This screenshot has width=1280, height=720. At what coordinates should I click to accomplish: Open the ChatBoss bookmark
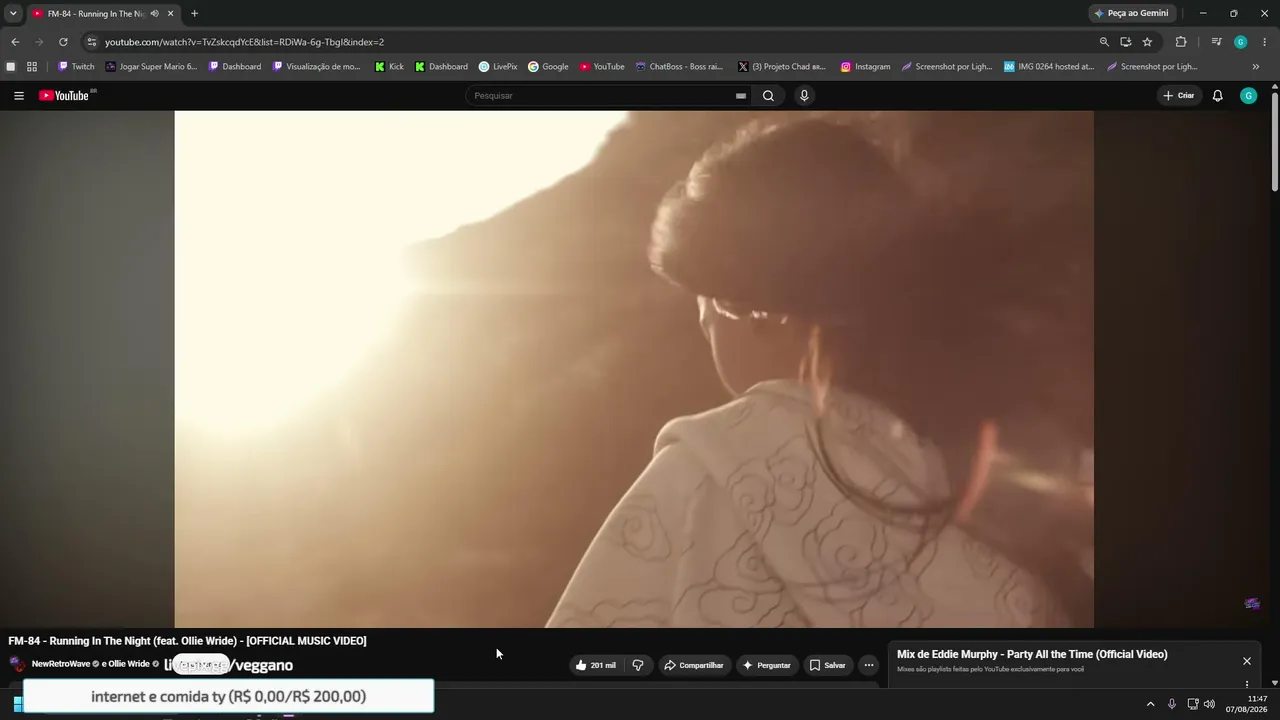tap(679, 67)
